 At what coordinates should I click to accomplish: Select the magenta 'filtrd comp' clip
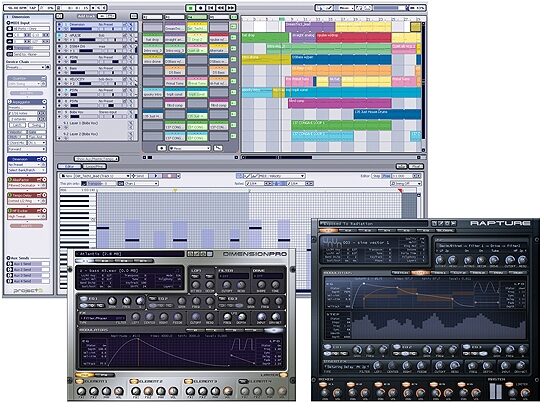tap(340, 103)
